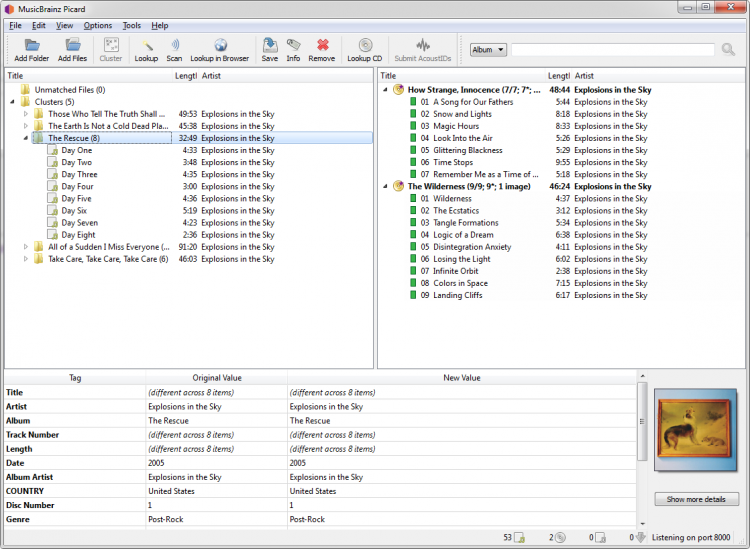The height and width of the screenshot is (549, 750).
Task: Click the pending requests download icon in status bar
Action: pyautogui.click(x=641, y=538)
